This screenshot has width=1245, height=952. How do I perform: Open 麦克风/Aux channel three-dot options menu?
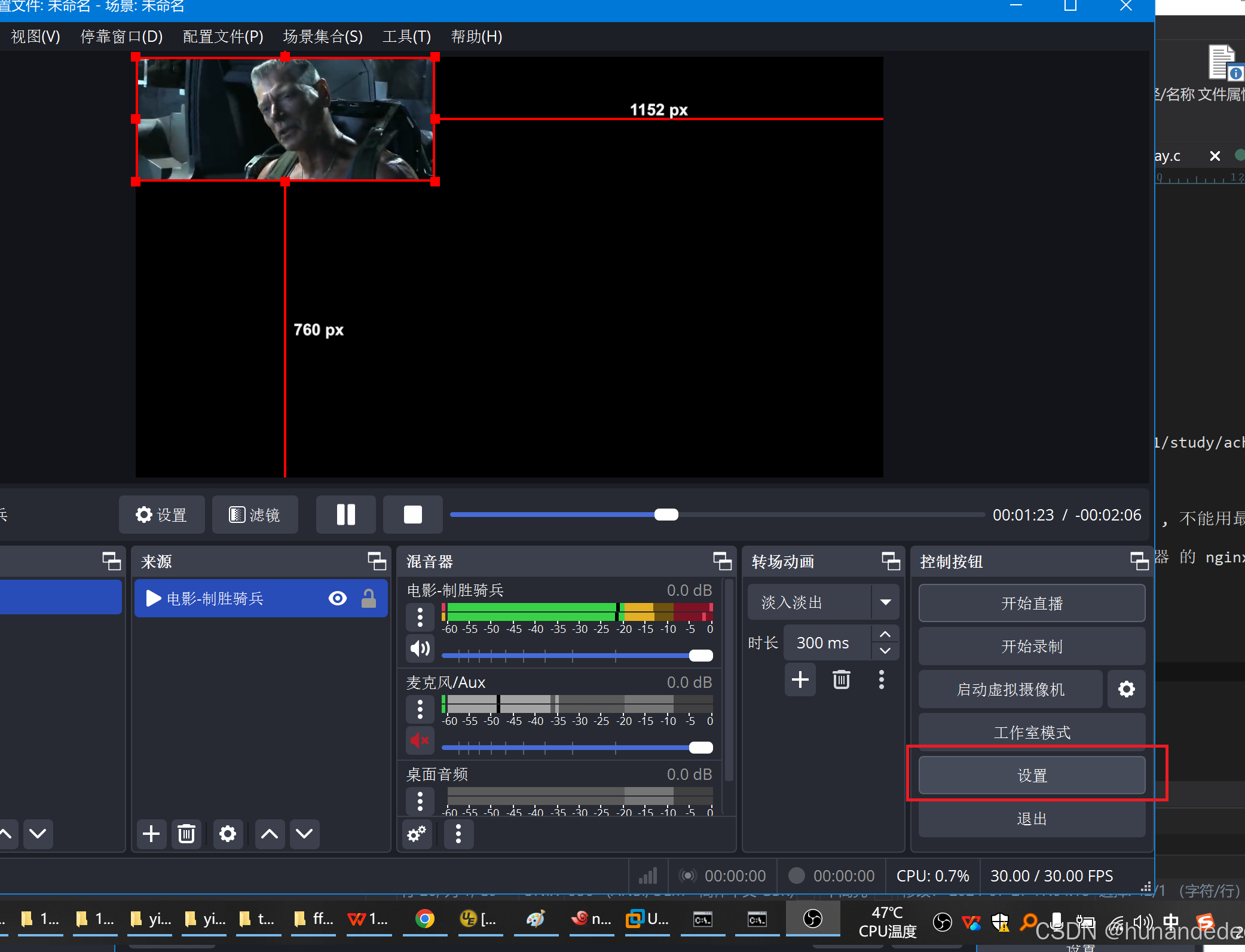pyautogui.click(x=420, y=709)
